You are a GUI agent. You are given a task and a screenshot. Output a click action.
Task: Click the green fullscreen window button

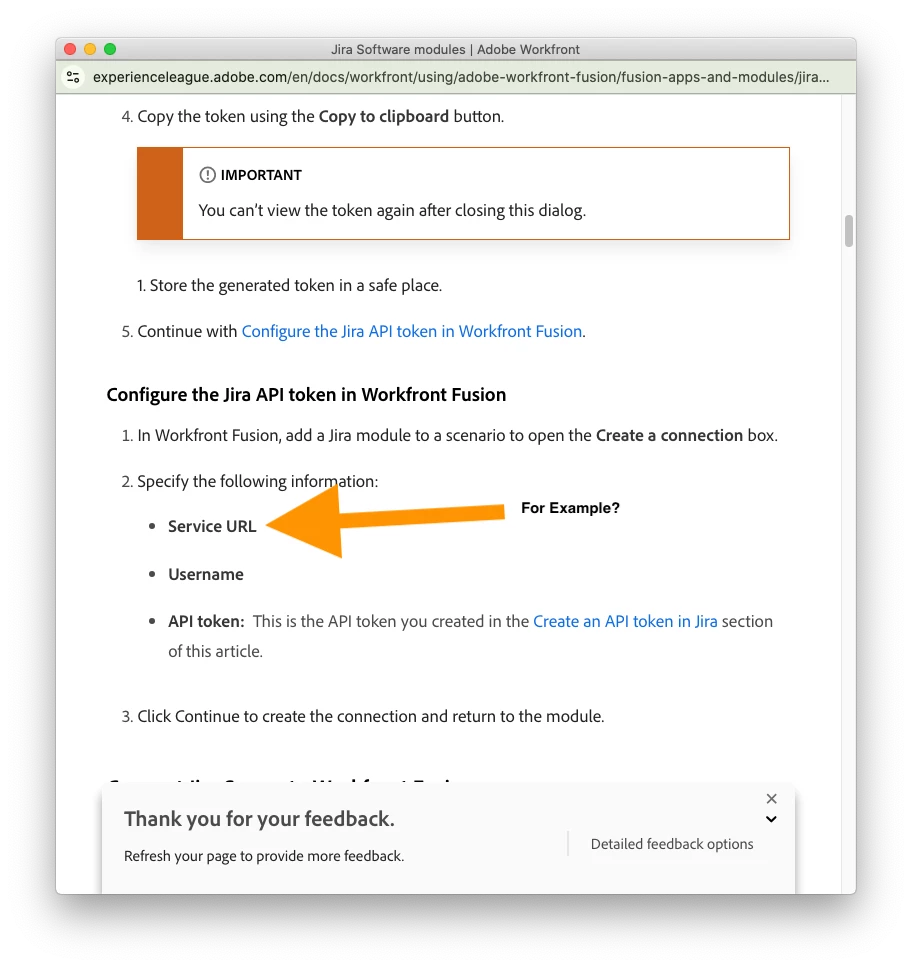[x=110, y=49]
